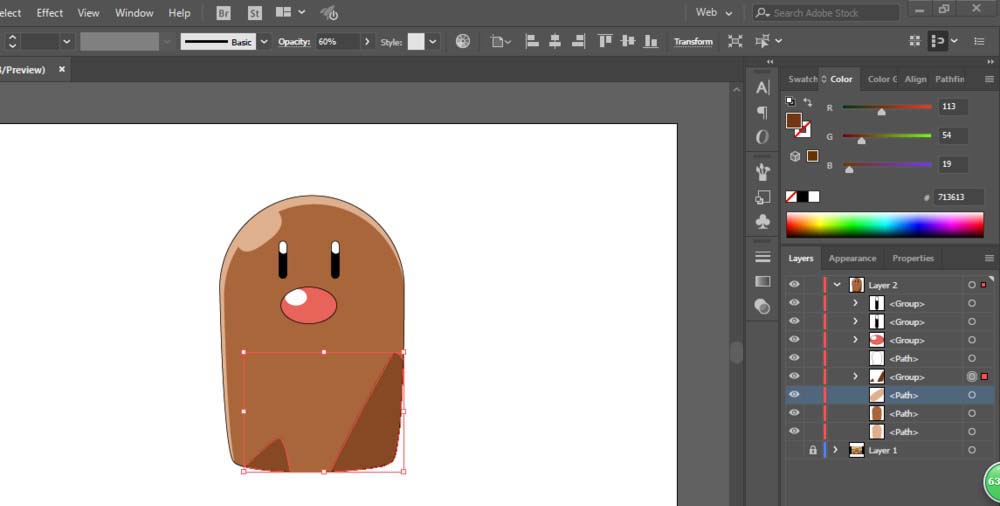Viewport: 1000px width, 506px height.
Task: Open the Transparency panel icon
Action: (762, 306)
